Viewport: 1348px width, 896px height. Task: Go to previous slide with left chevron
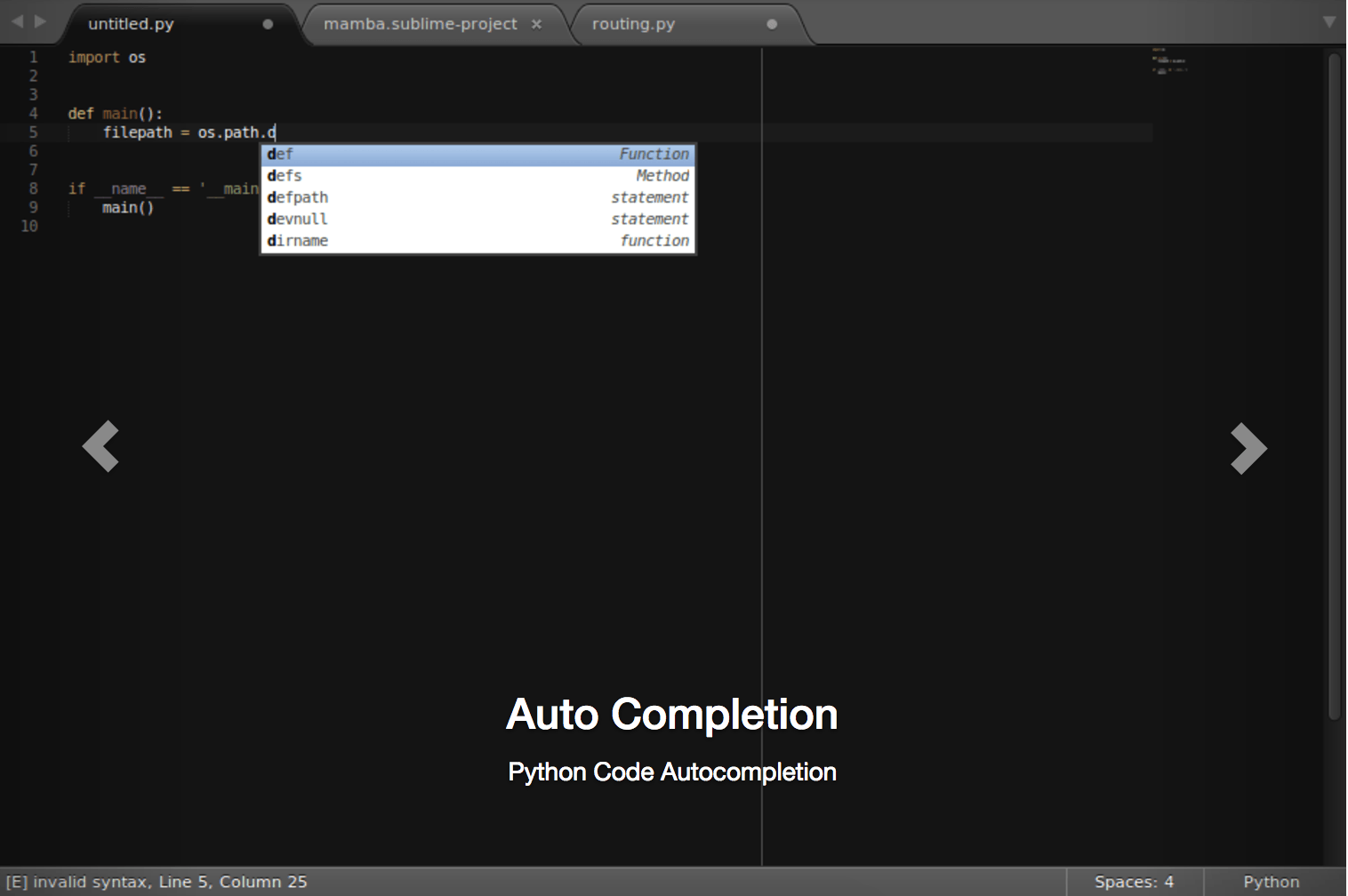[x=100, y=446]
